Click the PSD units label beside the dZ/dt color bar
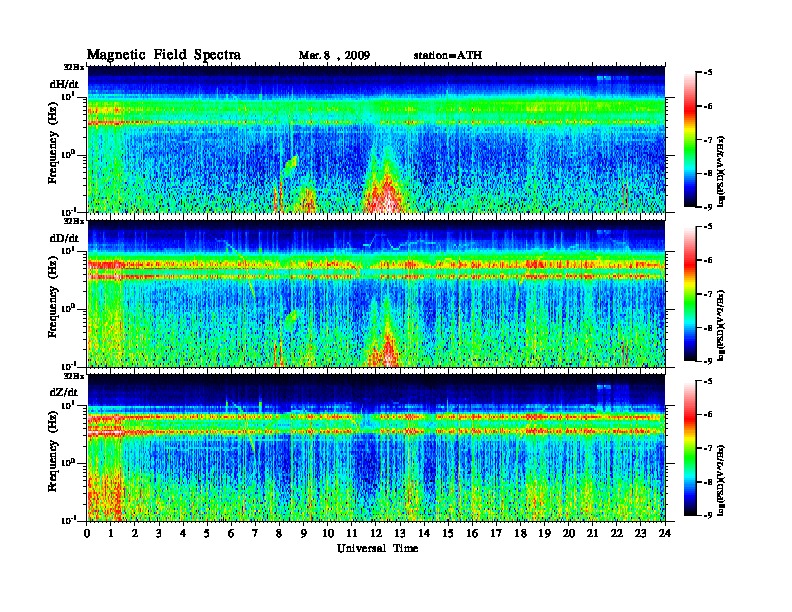Image resolution: width=792 pixels, height=612 pixels. pyautogui.click(x=721, y=479)
